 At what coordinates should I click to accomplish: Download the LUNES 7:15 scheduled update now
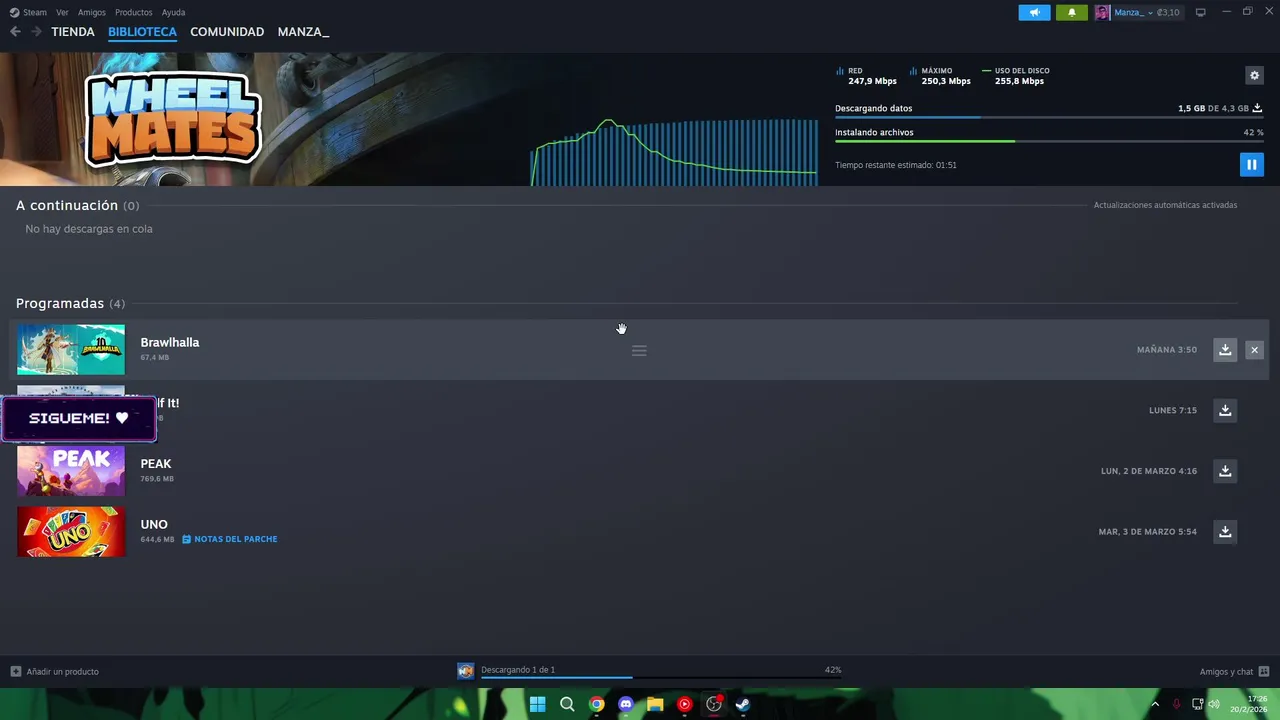[1225, 410]
